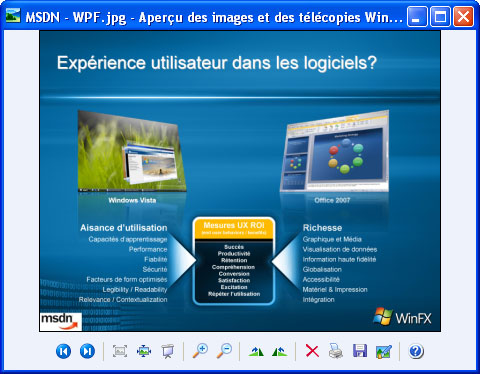Click the Office 2007 screenshot thumbnail

tap(334, 152)
